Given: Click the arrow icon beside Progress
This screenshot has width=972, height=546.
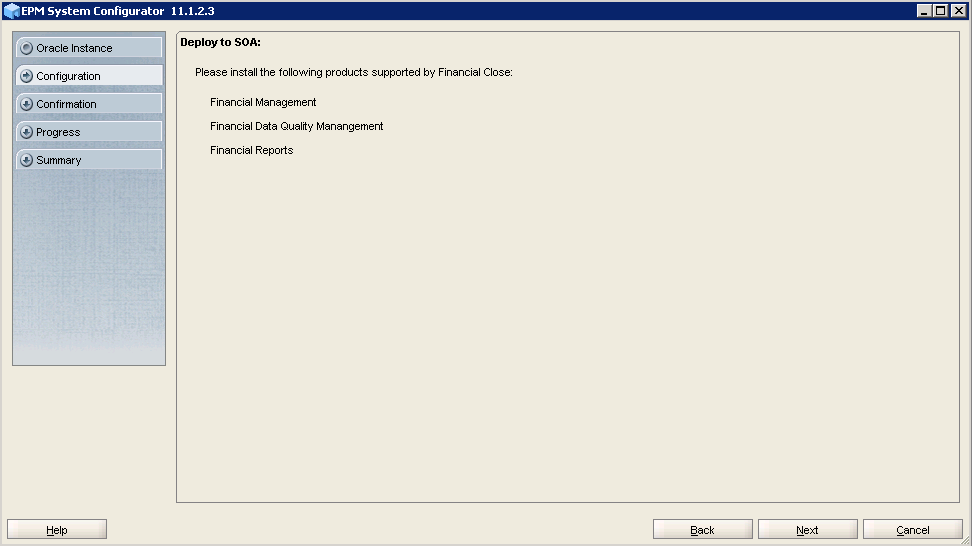Looking at the screenshot, I should 26,132.
